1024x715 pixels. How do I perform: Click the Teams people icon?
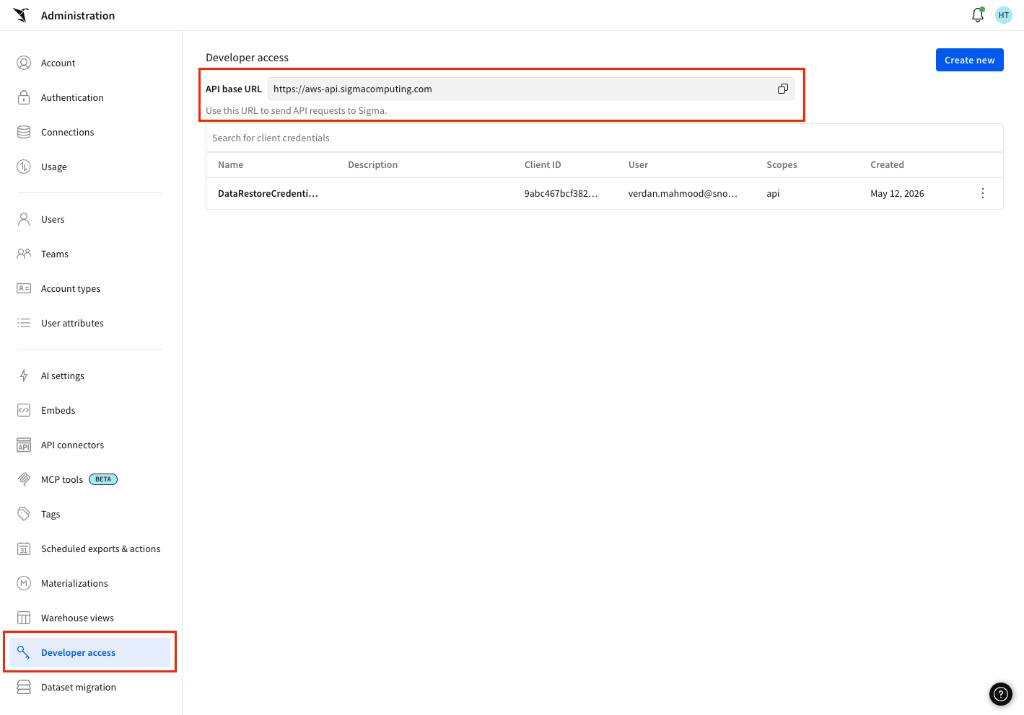24,254
